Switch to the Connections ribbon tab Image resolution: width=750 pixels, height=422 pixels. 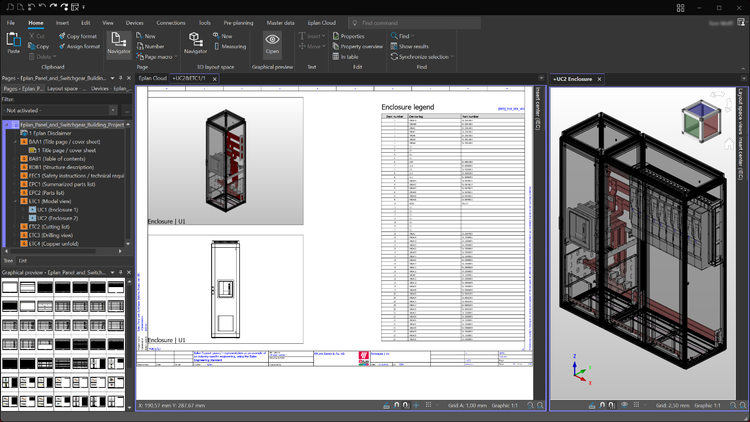click(171, 23)
